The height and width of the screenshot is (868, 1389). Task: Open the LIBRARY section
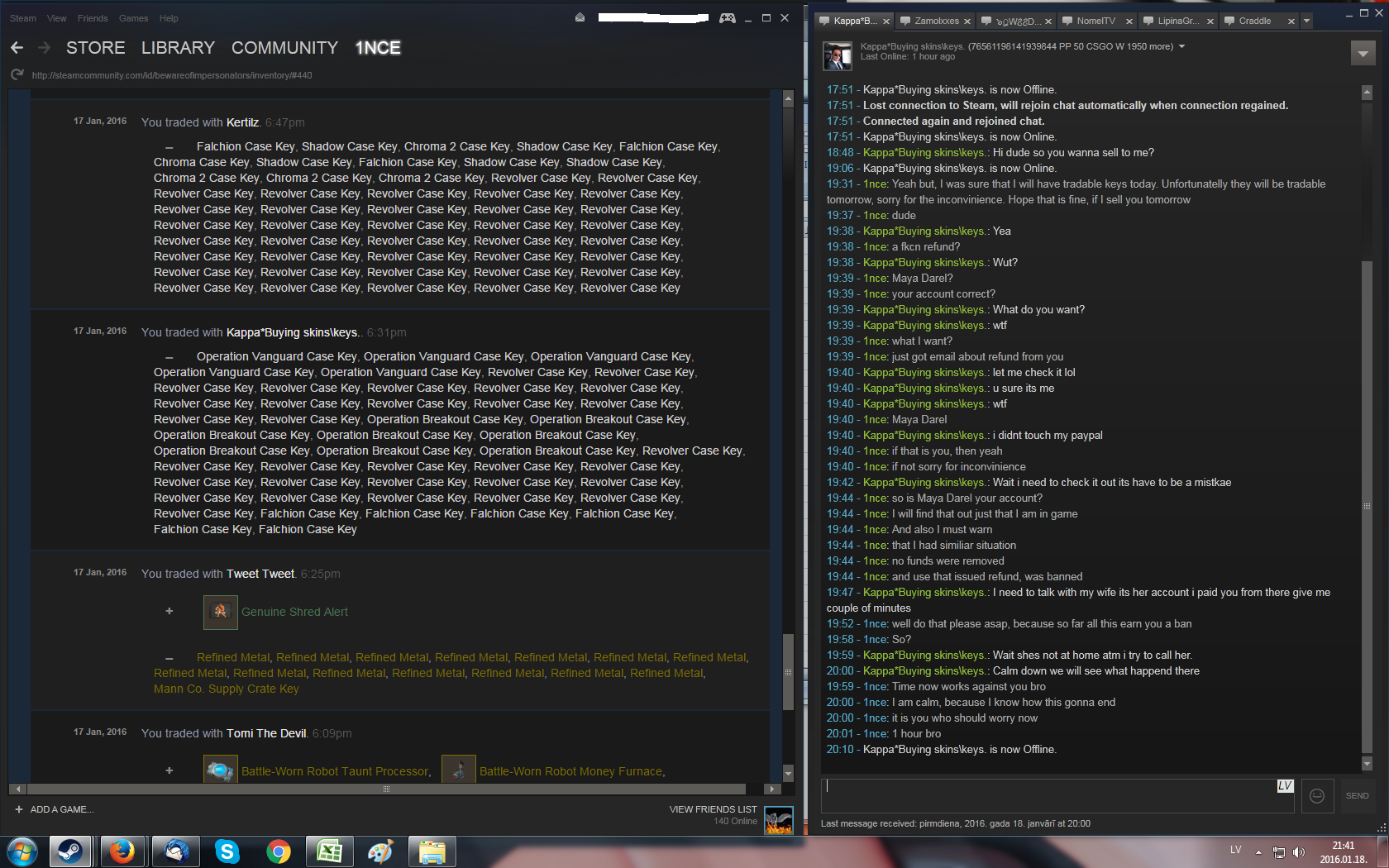[x=178, y=48]
